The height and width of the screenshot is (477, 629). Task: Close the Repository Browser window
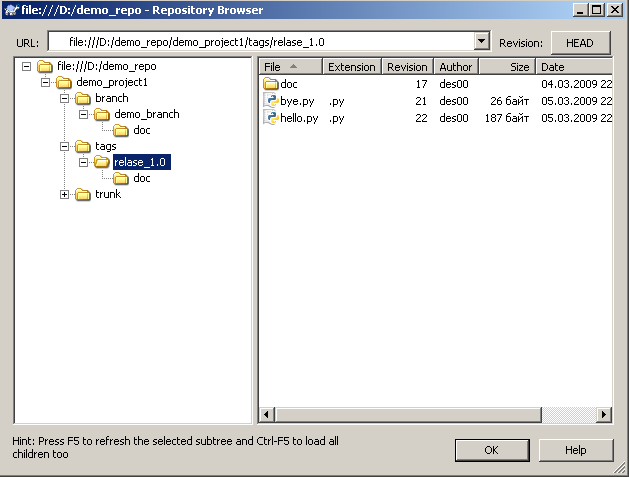pos(615,10)
